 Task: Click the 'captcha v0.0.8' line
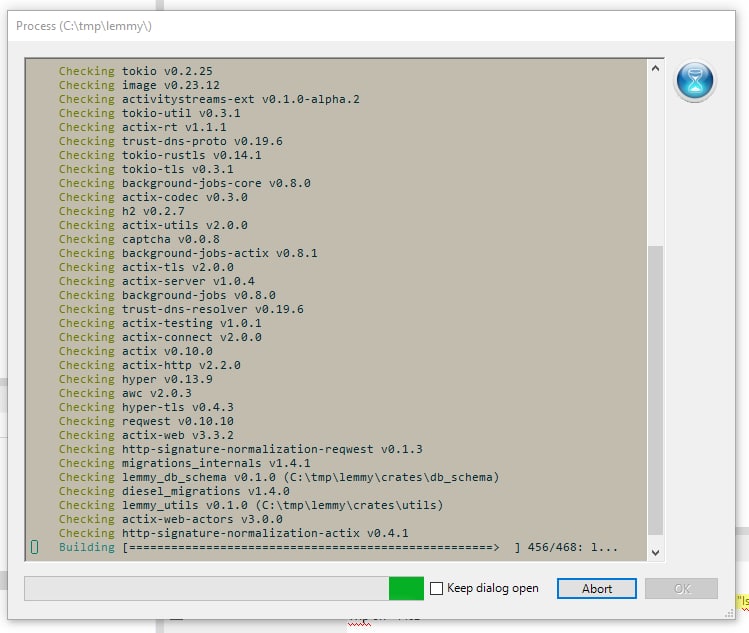139,239
